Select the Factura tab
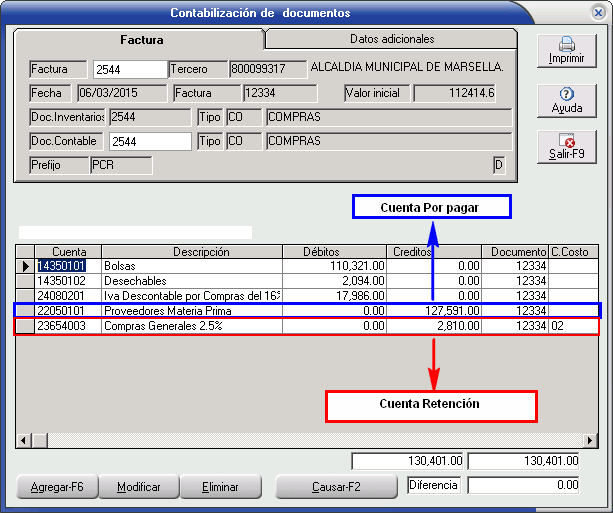The height and width of the screenshot is (513, 613). [x=141, y=40]
